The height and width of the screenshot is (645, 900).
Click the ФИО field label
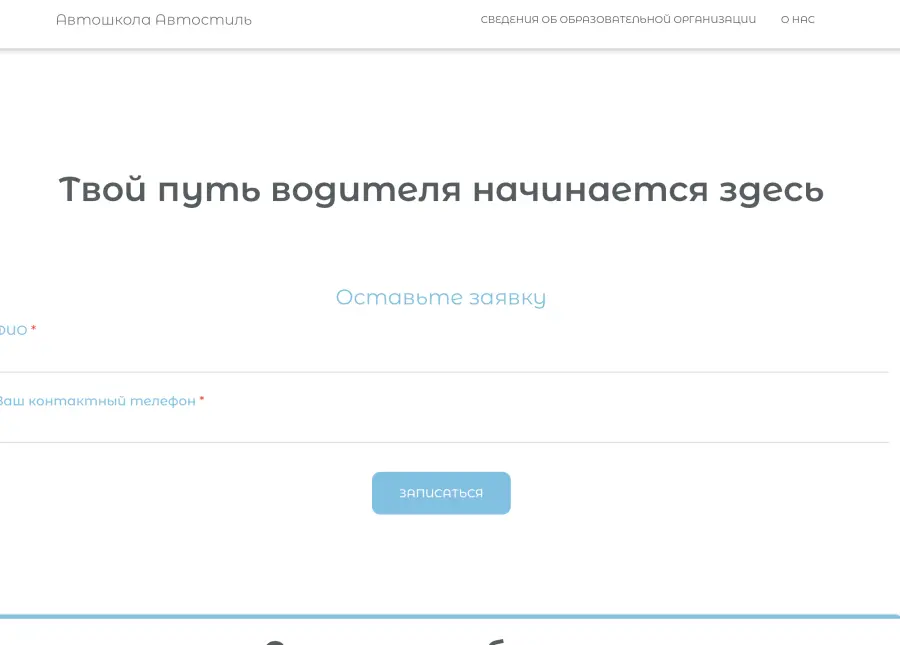click(13, 330)
